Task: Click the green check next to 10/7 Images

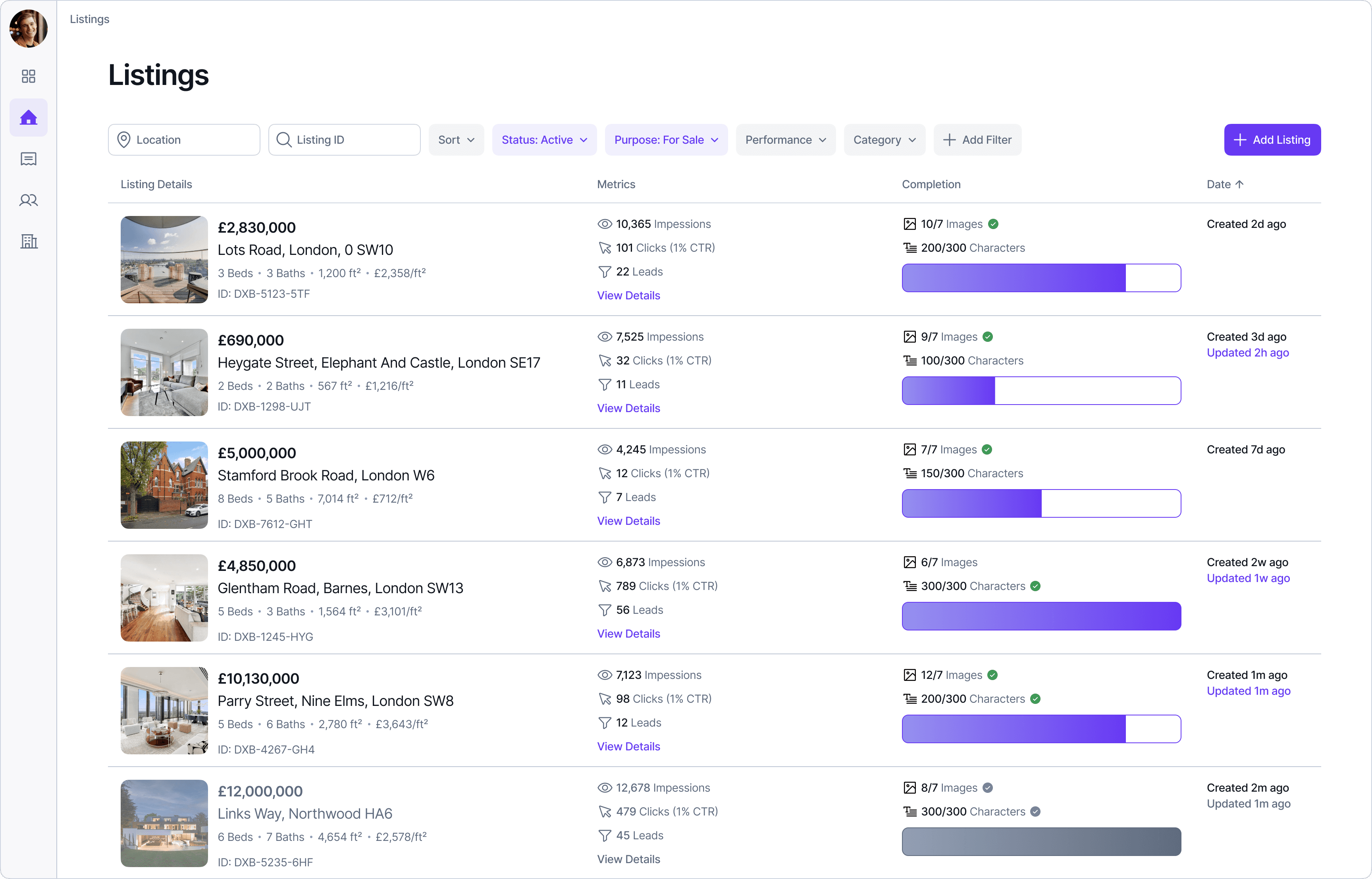Action: click(x=993, y=224)
